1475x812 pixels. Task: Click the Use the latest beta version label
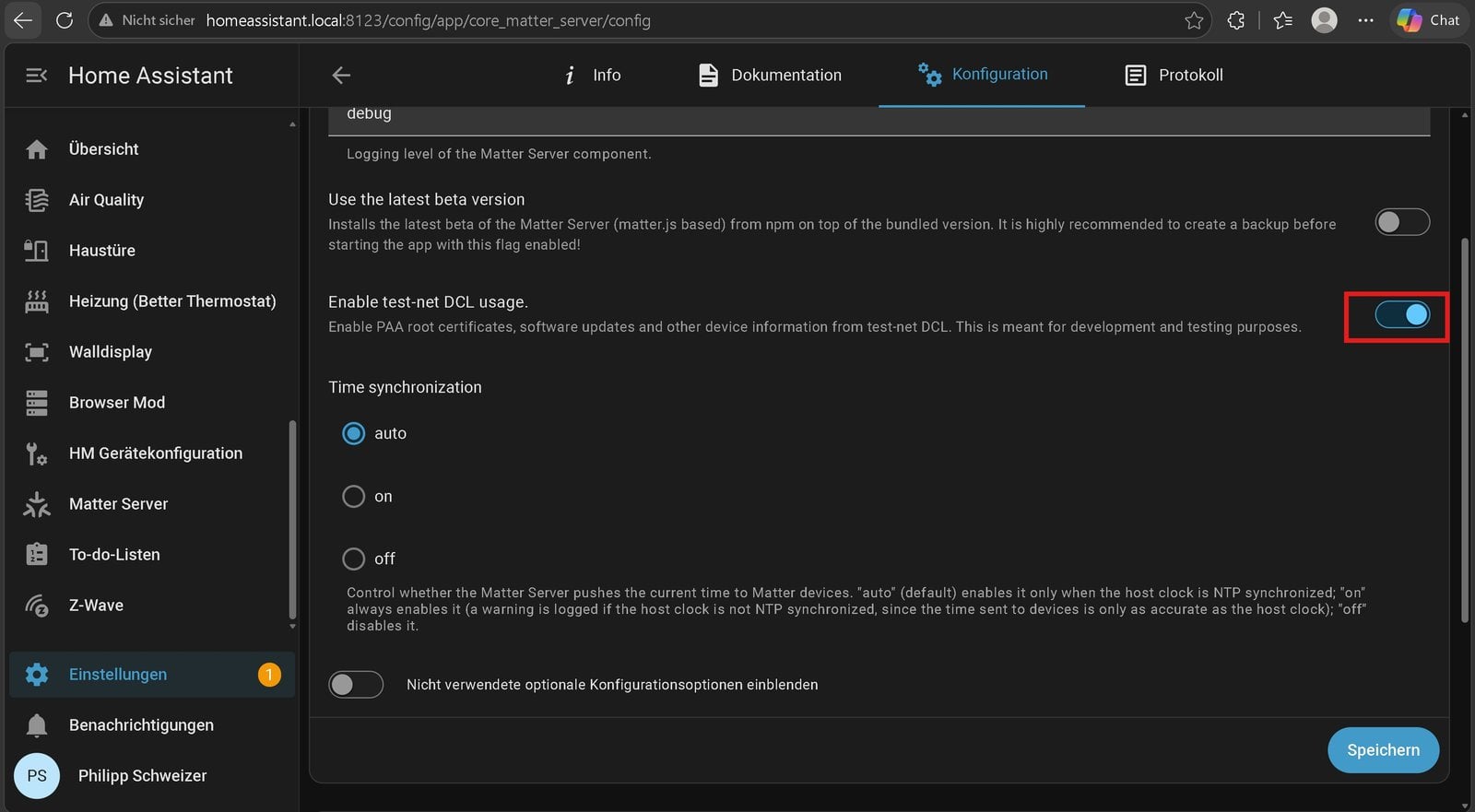(x=426, y=200)
